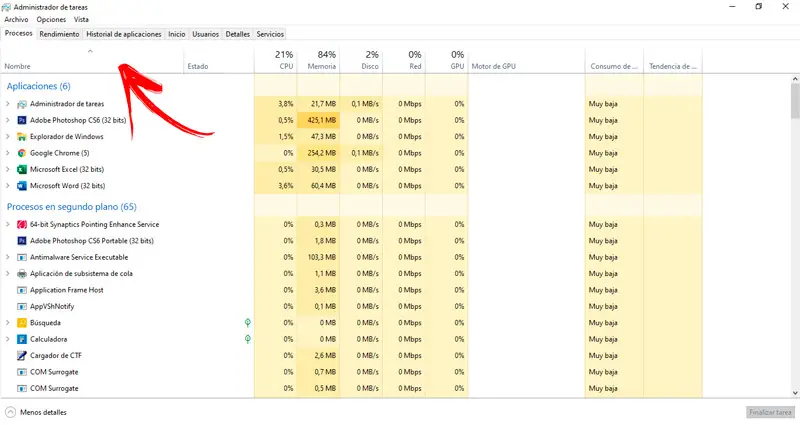Image resolution: width=800 pixels, height=425 pixels.
Task: Click the green leaf status icon on Búsqueda row
Action: [247, 322]
